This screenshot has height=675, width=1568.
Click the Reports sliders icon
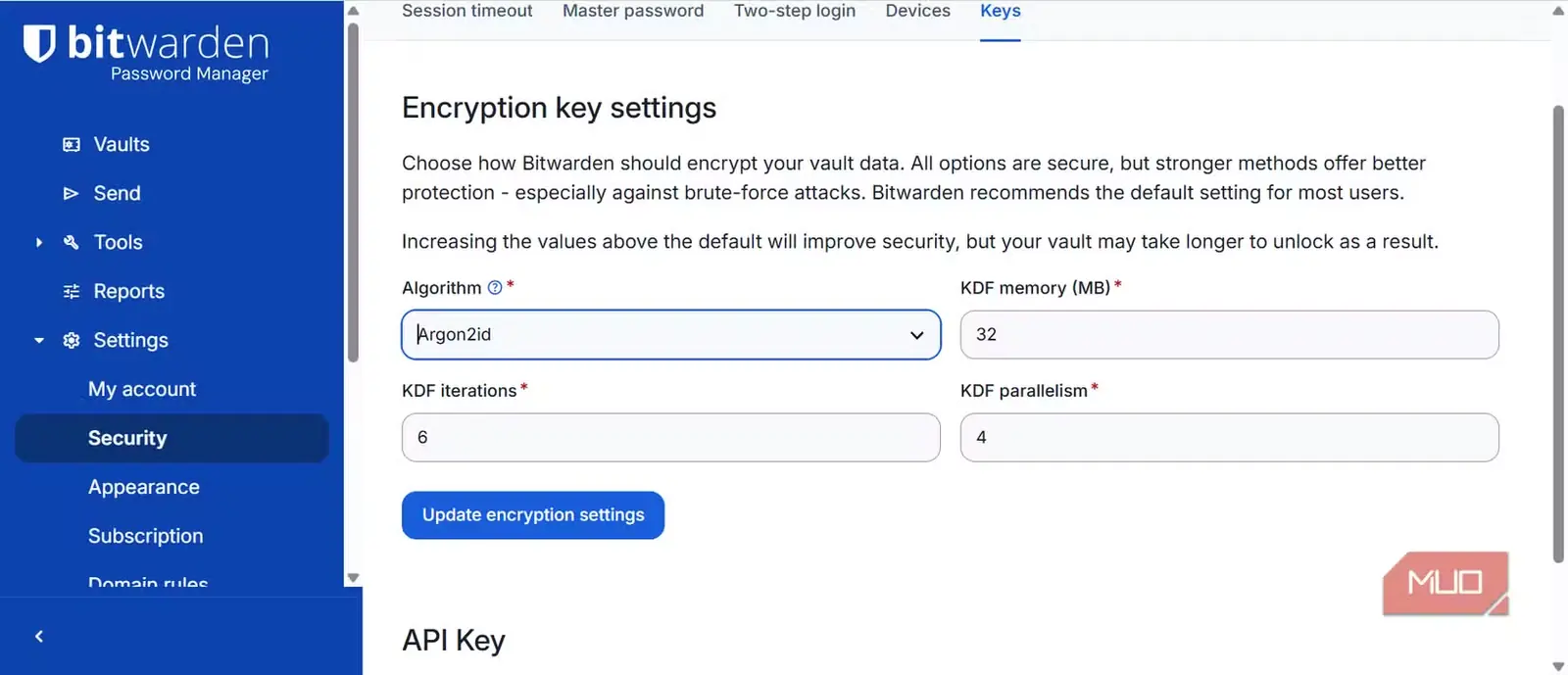pos(71,291)
